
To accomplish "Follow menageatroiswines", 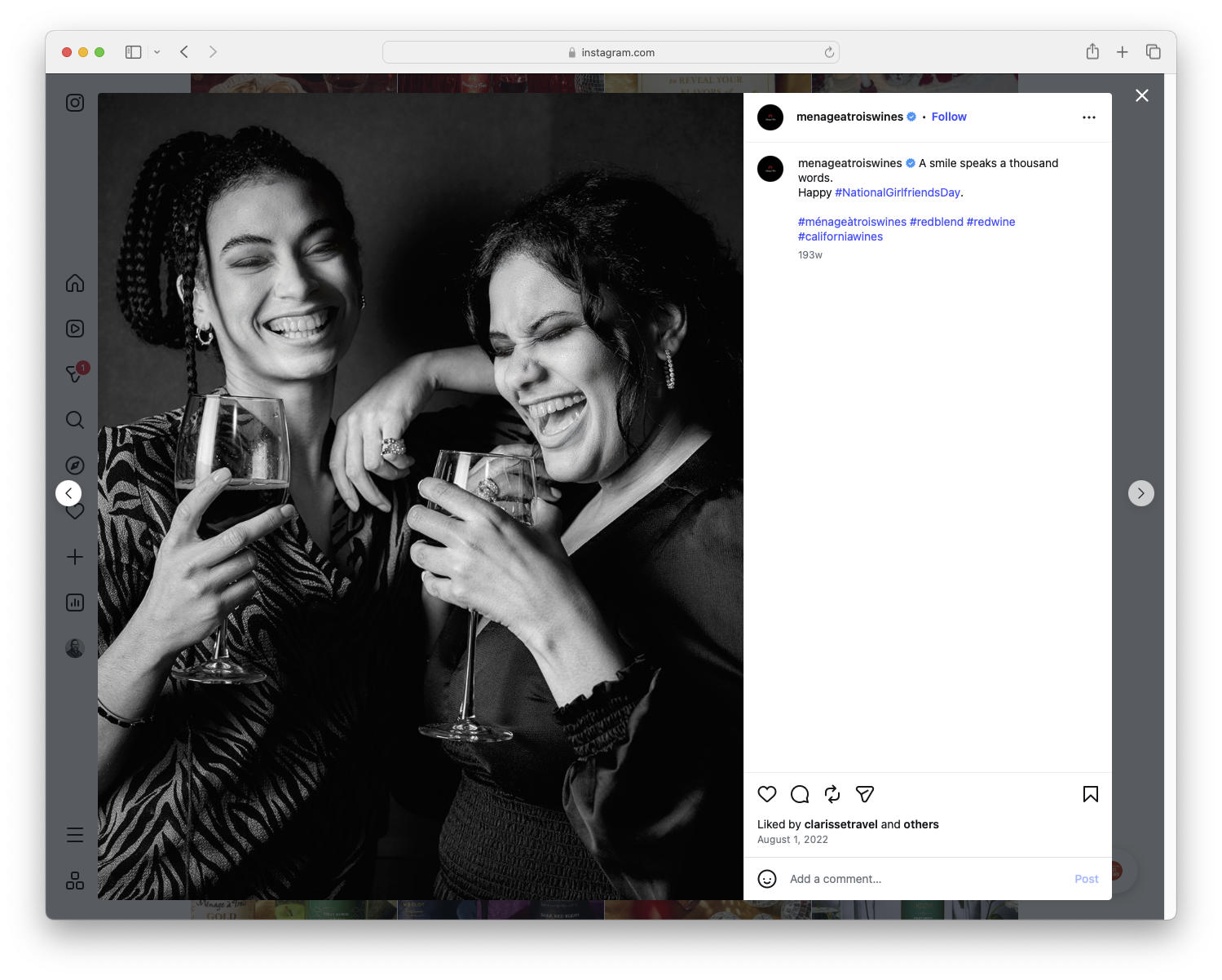I will pos(948,117).
